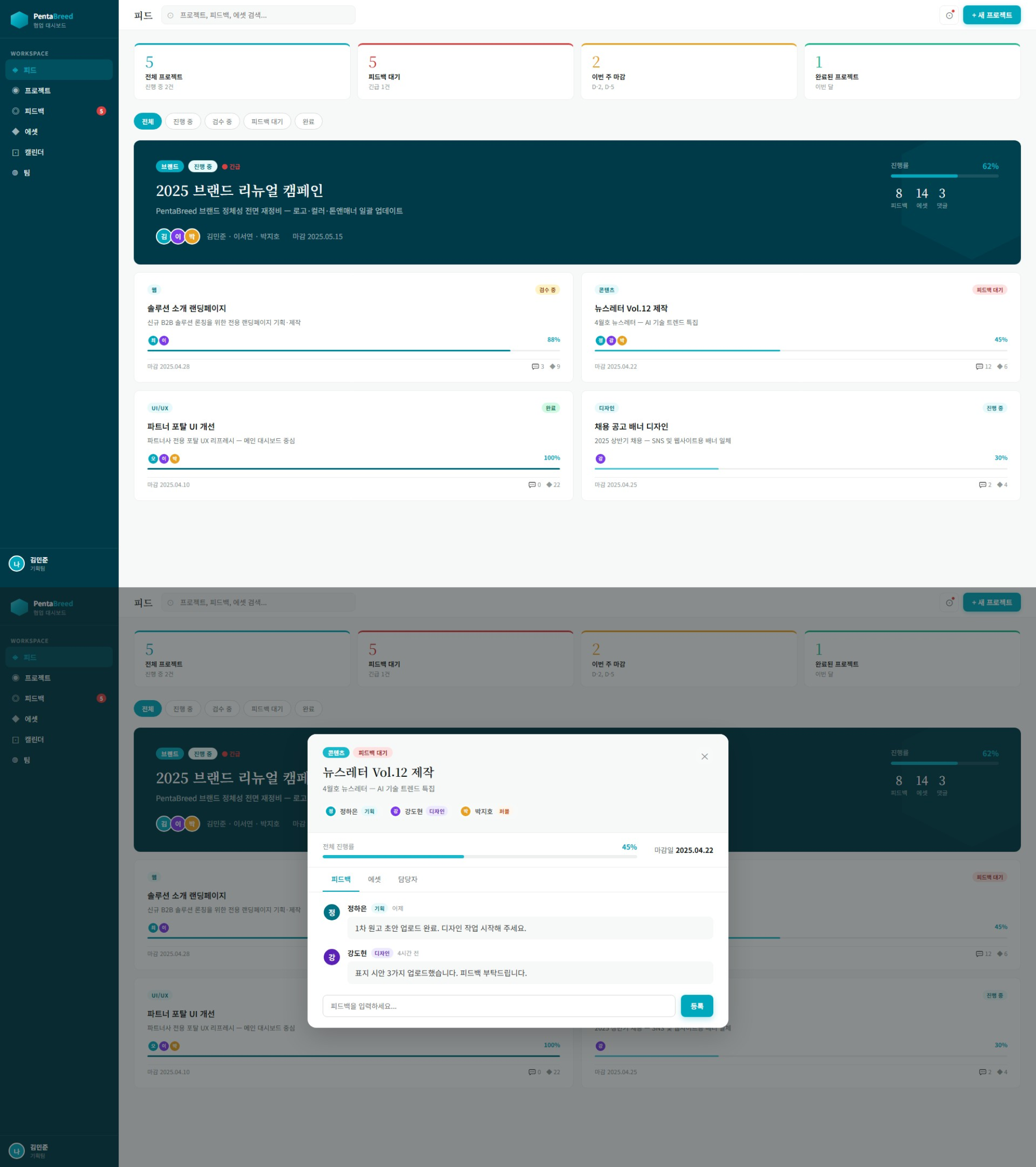Select the 완료 filter chip
The width and height of the screenshot is (1036, 1167).
point(308,122)
